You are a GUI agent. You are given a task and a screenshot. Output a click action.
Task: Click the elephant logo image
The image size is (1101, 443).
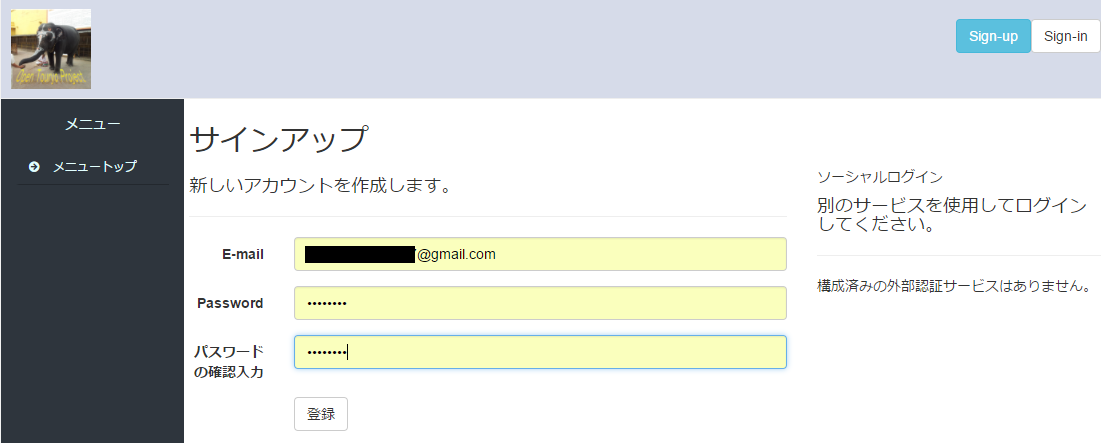(x=51, y=48)
